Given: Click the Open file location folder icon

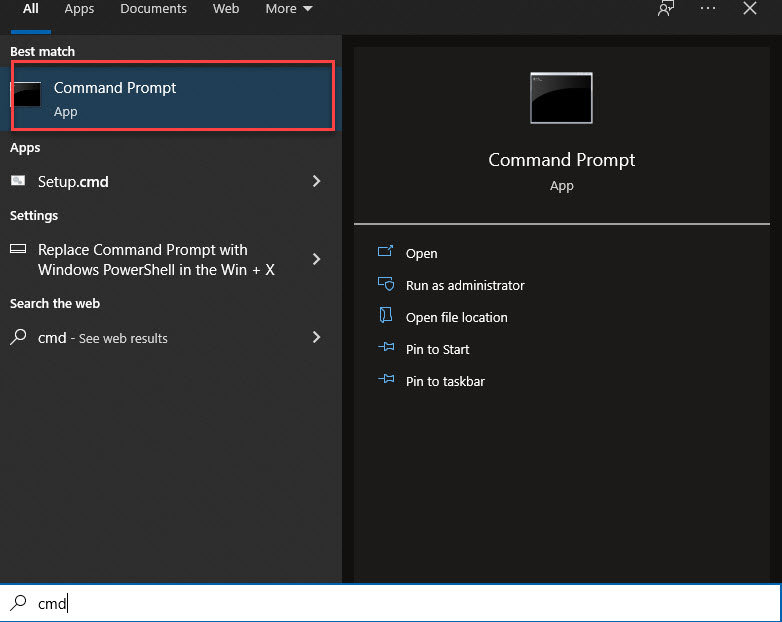Looking at the screenshot, I should 386,315.
